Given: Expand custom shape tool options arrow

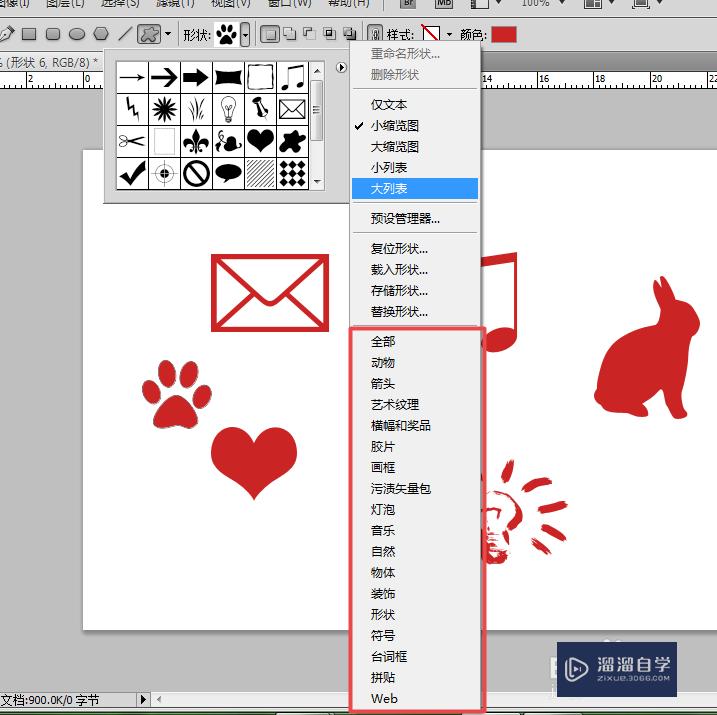Looking at the screenshot, I should 167,35.
